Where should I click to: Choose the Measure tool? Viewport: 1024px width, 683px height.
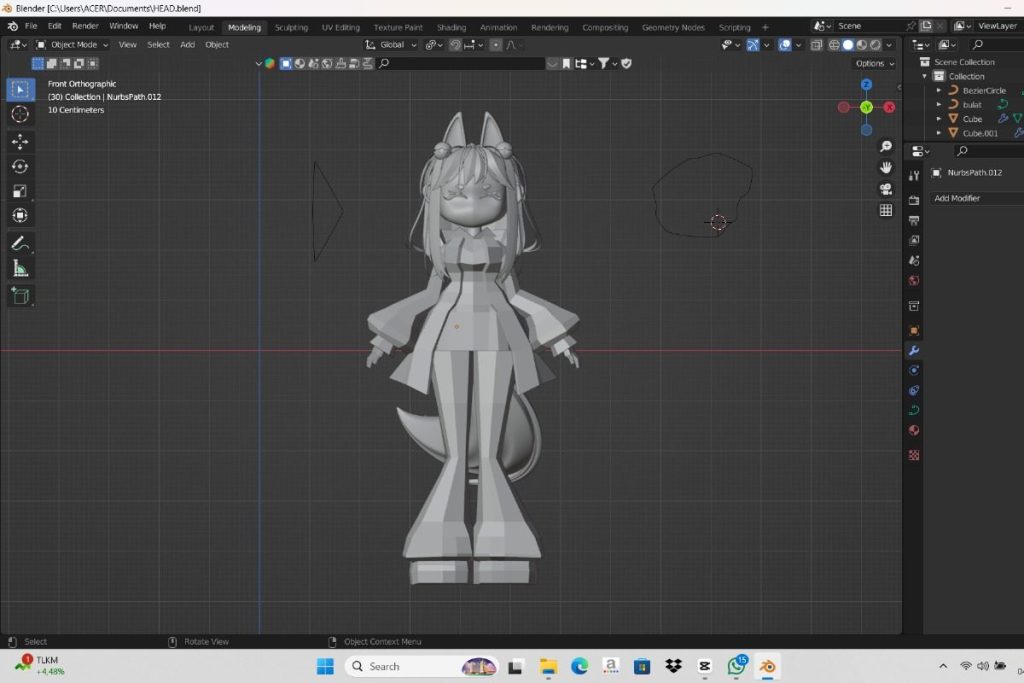click(20, 268)
